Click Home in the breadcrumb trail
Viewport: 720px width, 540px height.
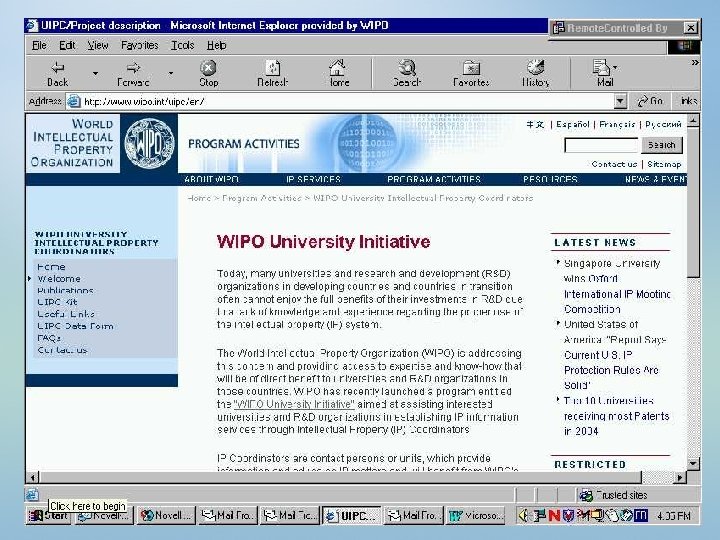click(199, 198)
